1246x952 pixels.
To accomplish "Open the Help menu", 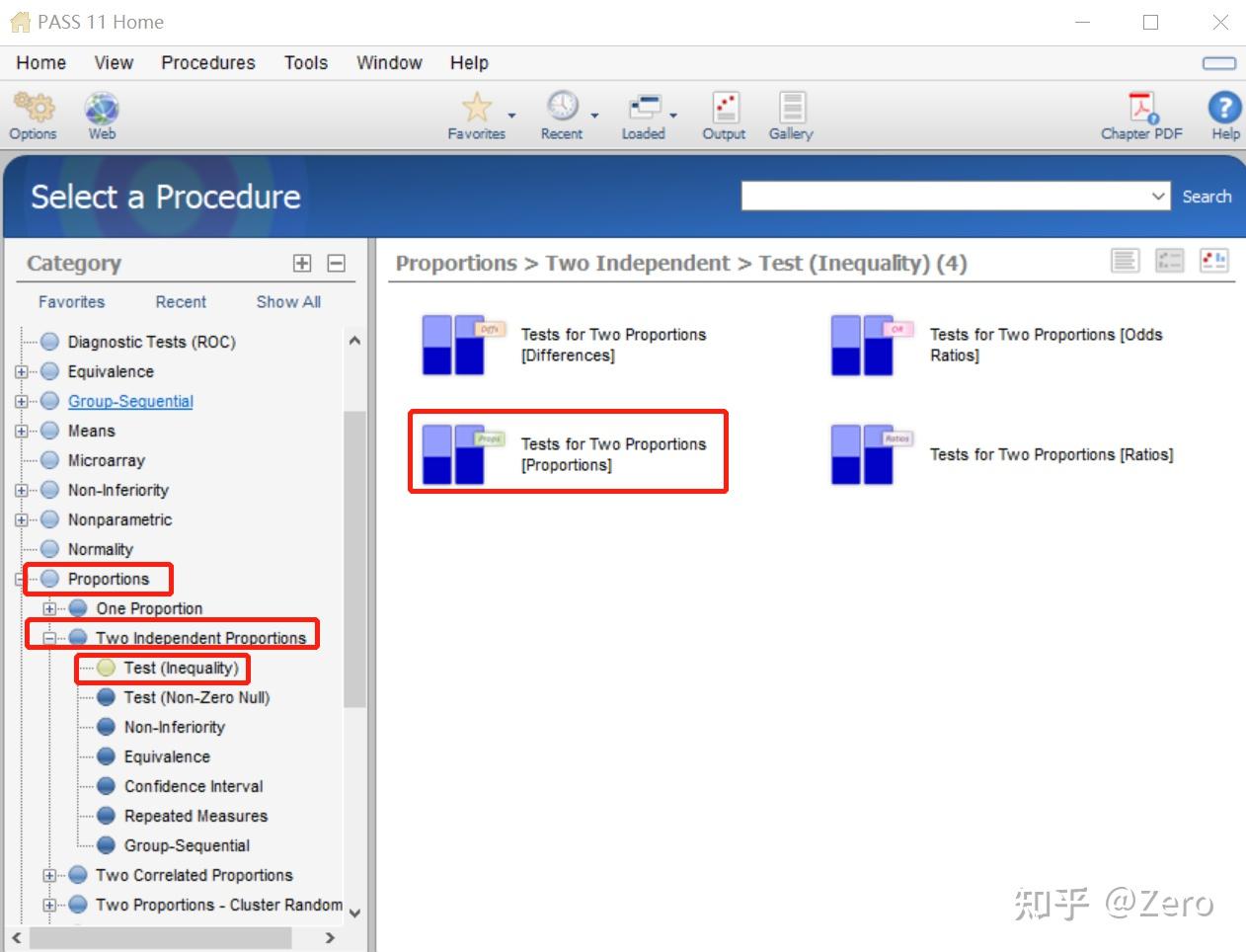I will [x=469, y=63].
